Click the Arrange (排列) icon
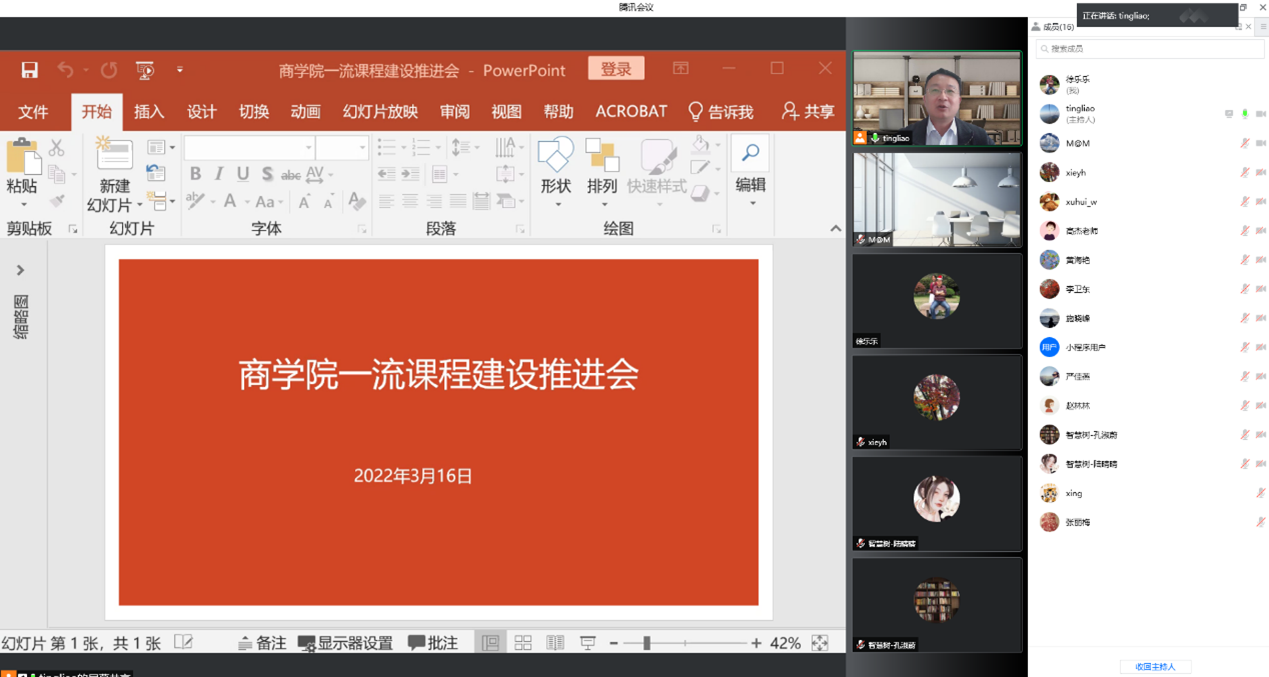Screen dimensions: 1269x677 pos(602,158)
